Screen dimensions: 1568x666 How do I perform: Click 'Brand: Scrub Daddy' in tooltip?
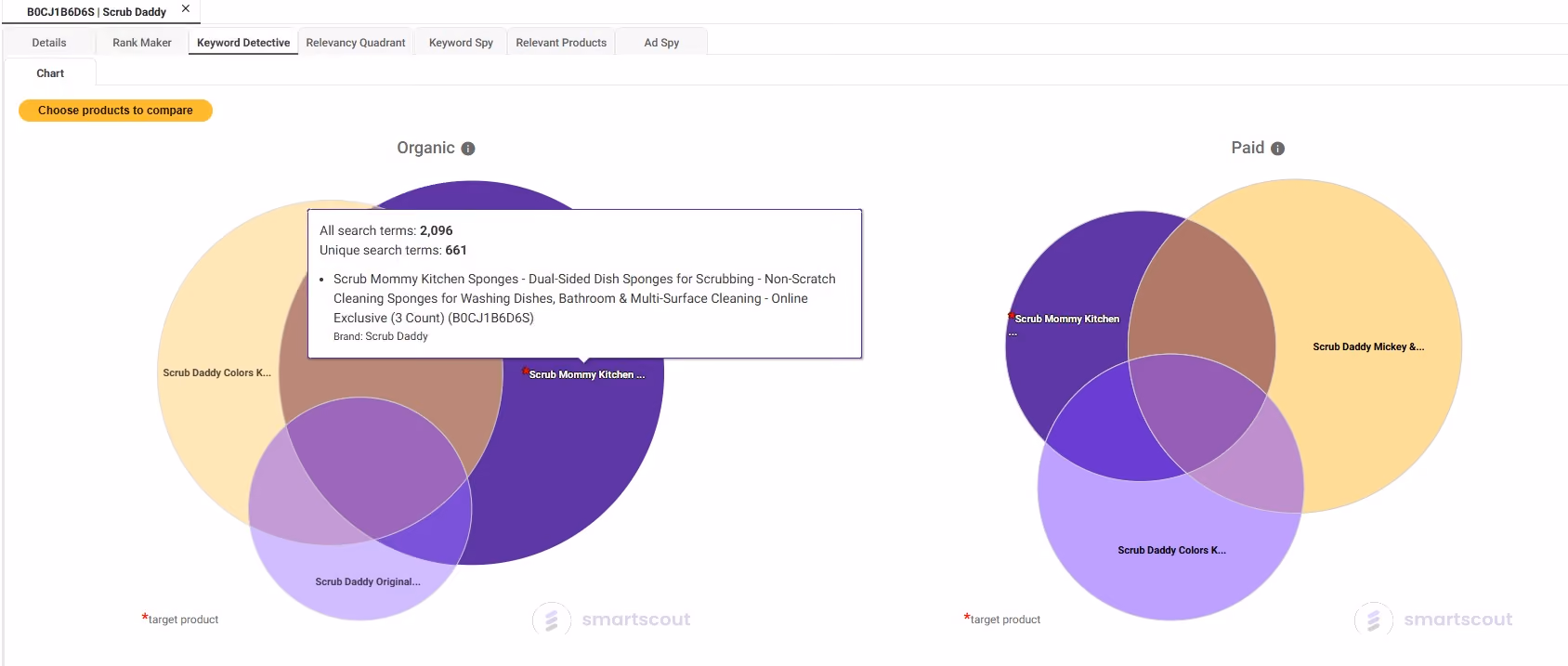click(381, 336)
